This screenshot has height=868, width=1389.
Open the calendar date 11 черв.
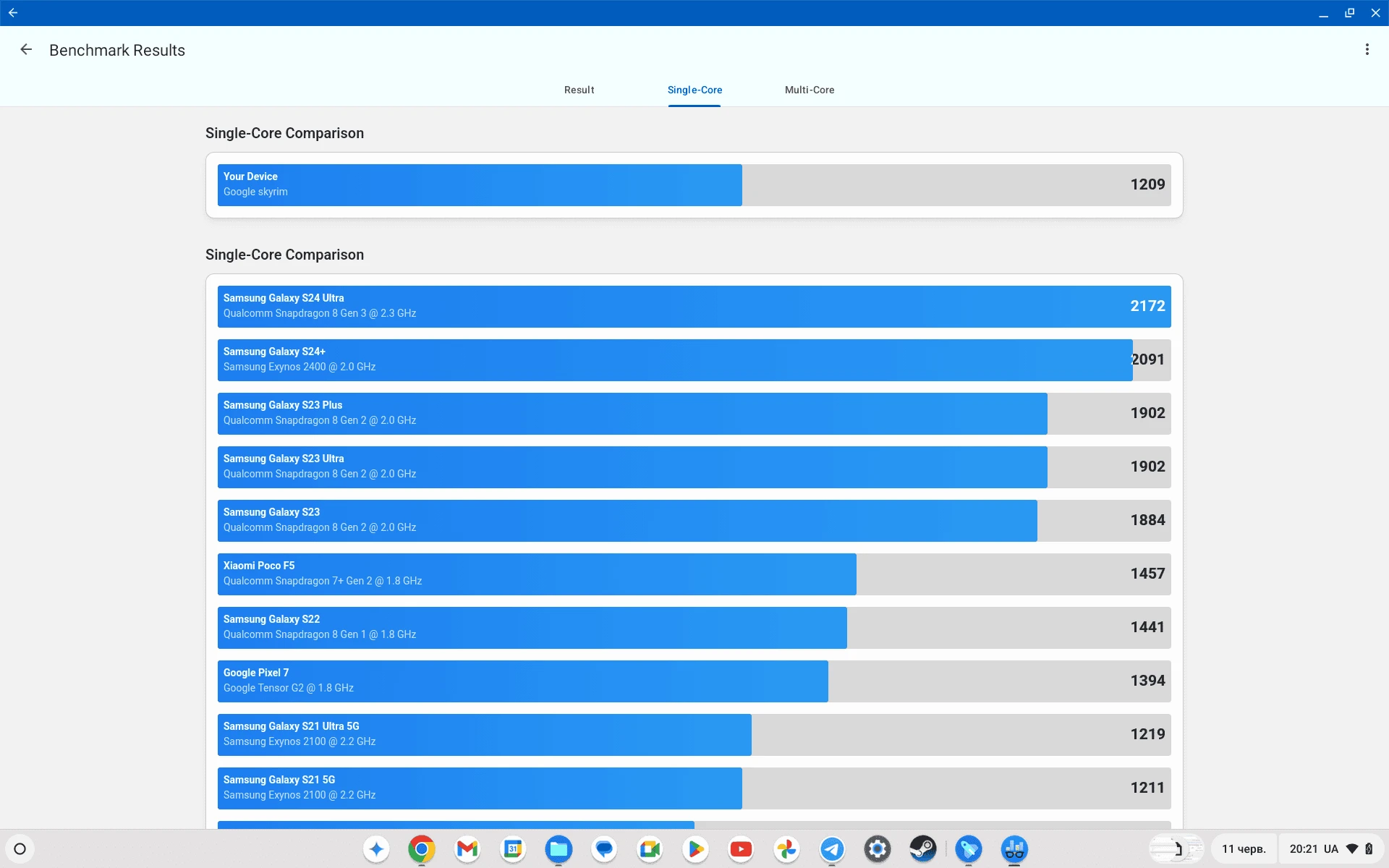pyautogui.click(x=1244, y=849)
